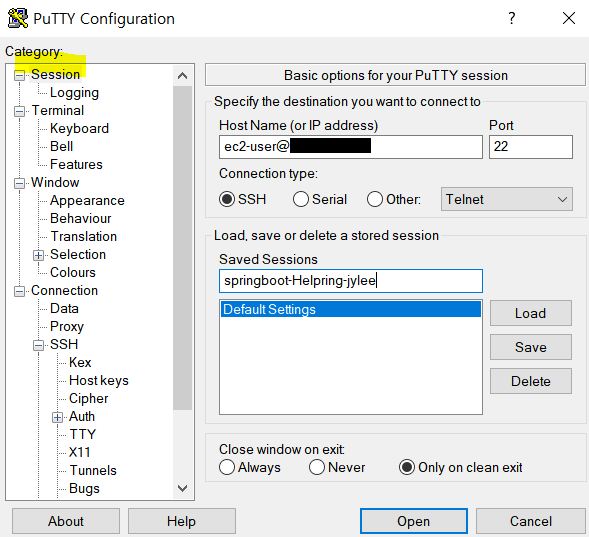The height and width of the screenshot is (537, 589).
Task: Select the SSH connection type radio
Action: pyautogui.click(x=227, y=199)
